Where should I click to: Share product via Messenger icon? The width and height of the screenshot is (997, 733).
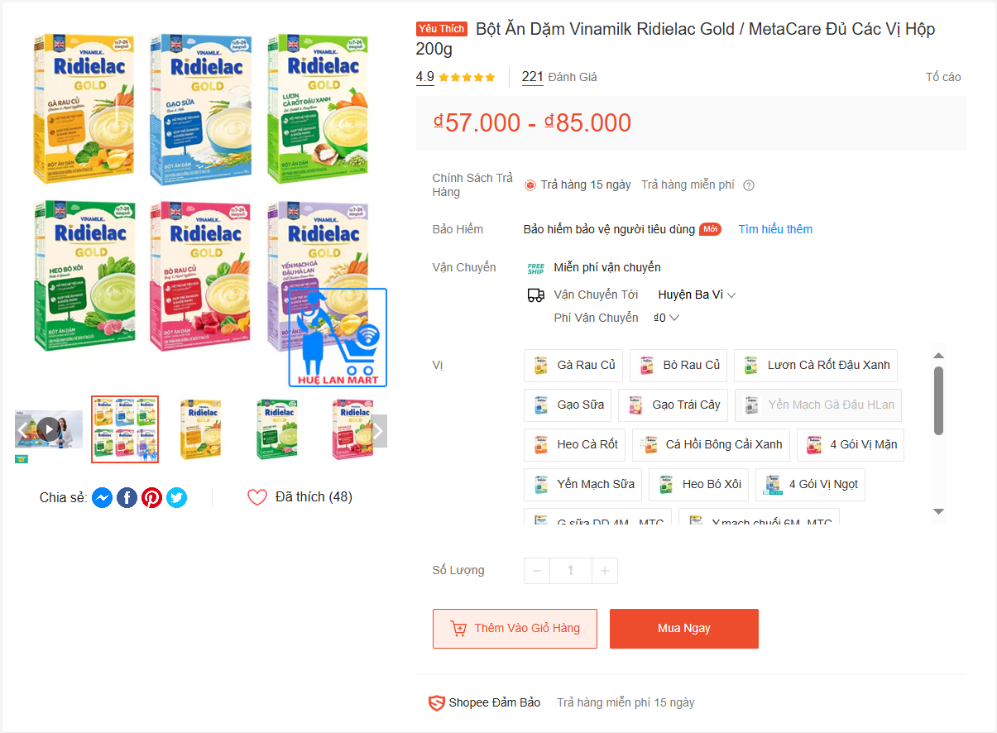coord(102,497)
